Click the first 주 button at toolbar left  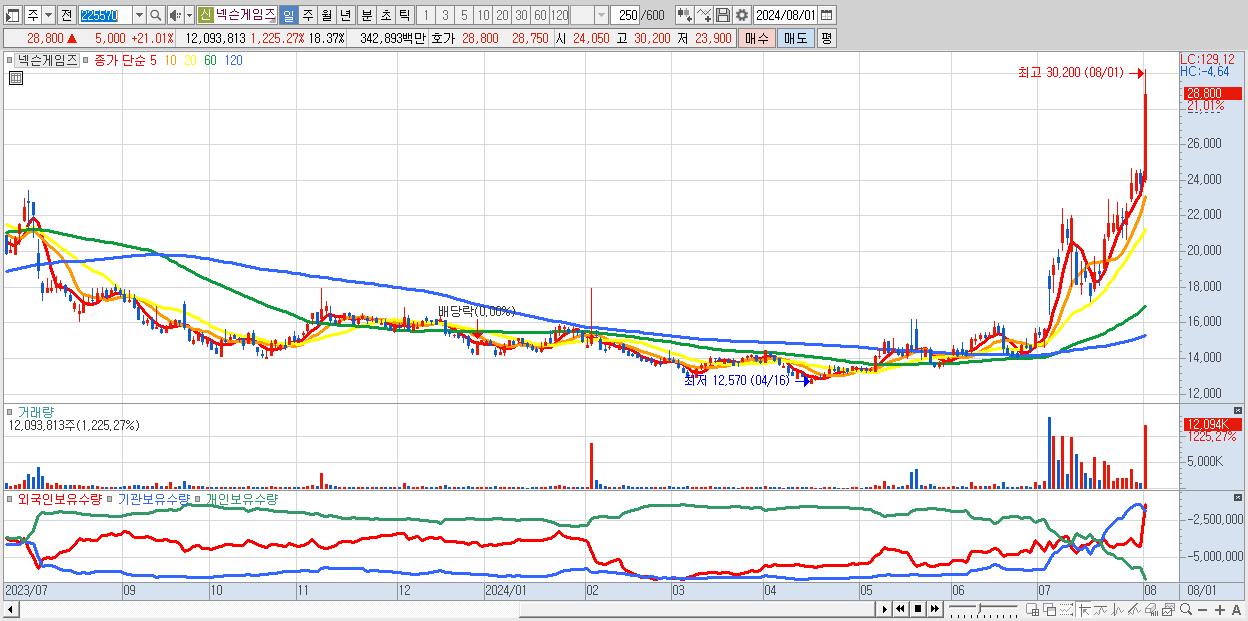coord(33,15)
